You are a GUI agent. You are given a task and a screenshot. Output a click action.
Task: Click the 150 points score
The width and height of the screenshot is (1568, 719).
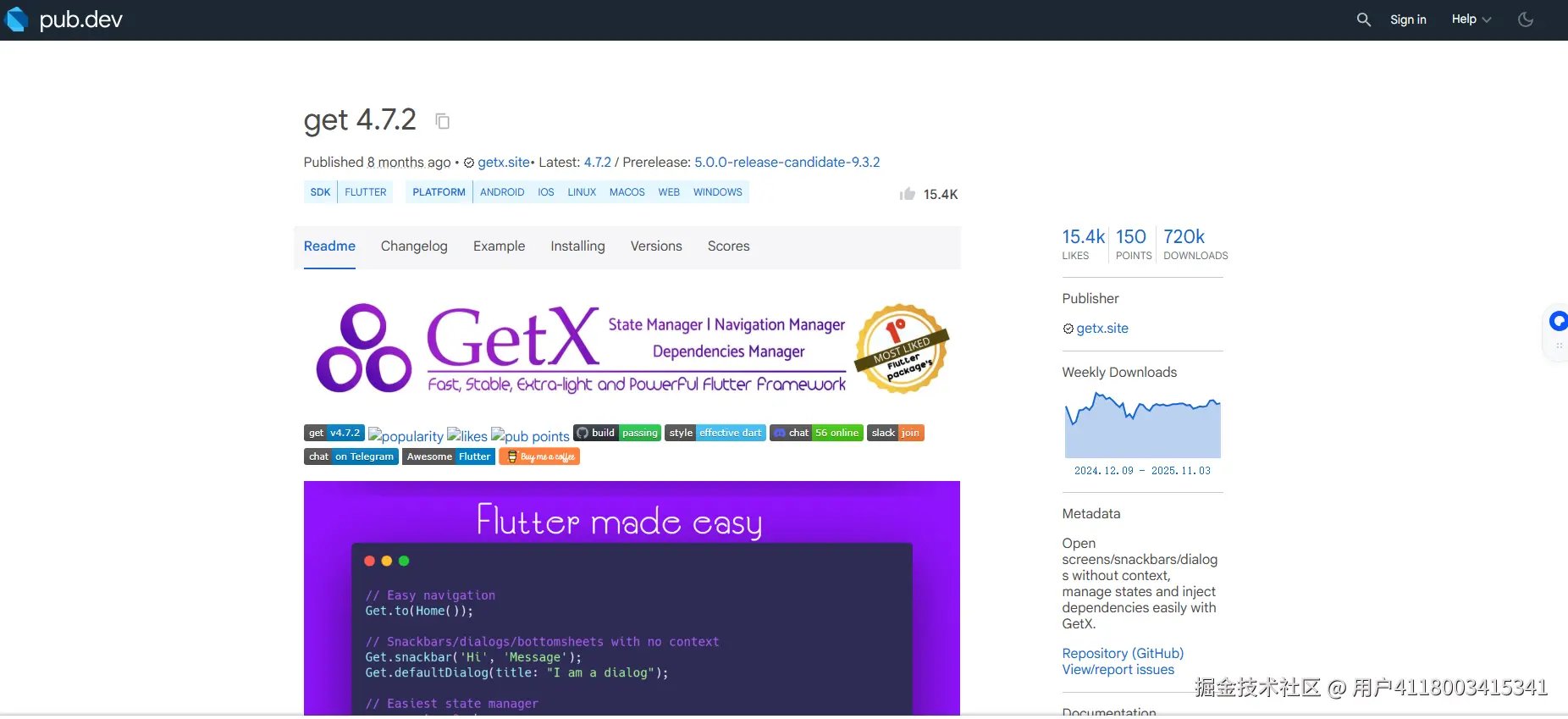(x=1133, y=244)
